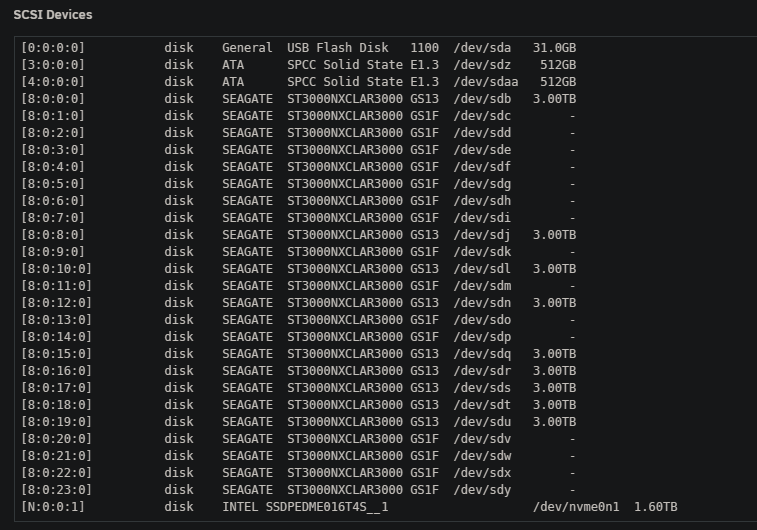Select the GS13 firmware text on /dev/sdn row
Viewport: 757px width, 530px height.
click(x=424, y=303)
